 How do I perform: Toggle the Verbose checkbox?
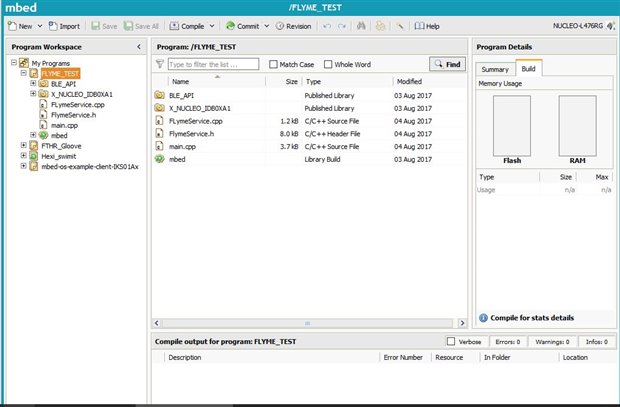[x=451, y=341]
